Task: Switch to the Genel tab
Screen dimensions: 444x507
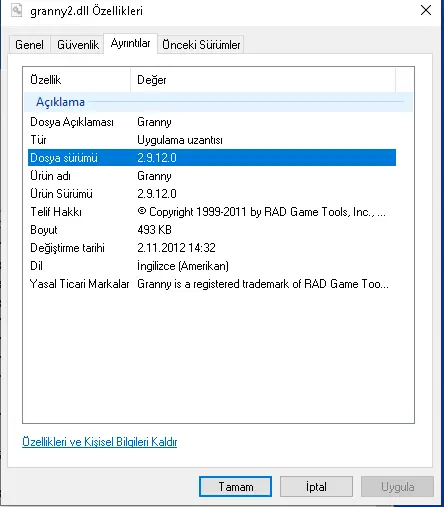Action: (29, 45)
